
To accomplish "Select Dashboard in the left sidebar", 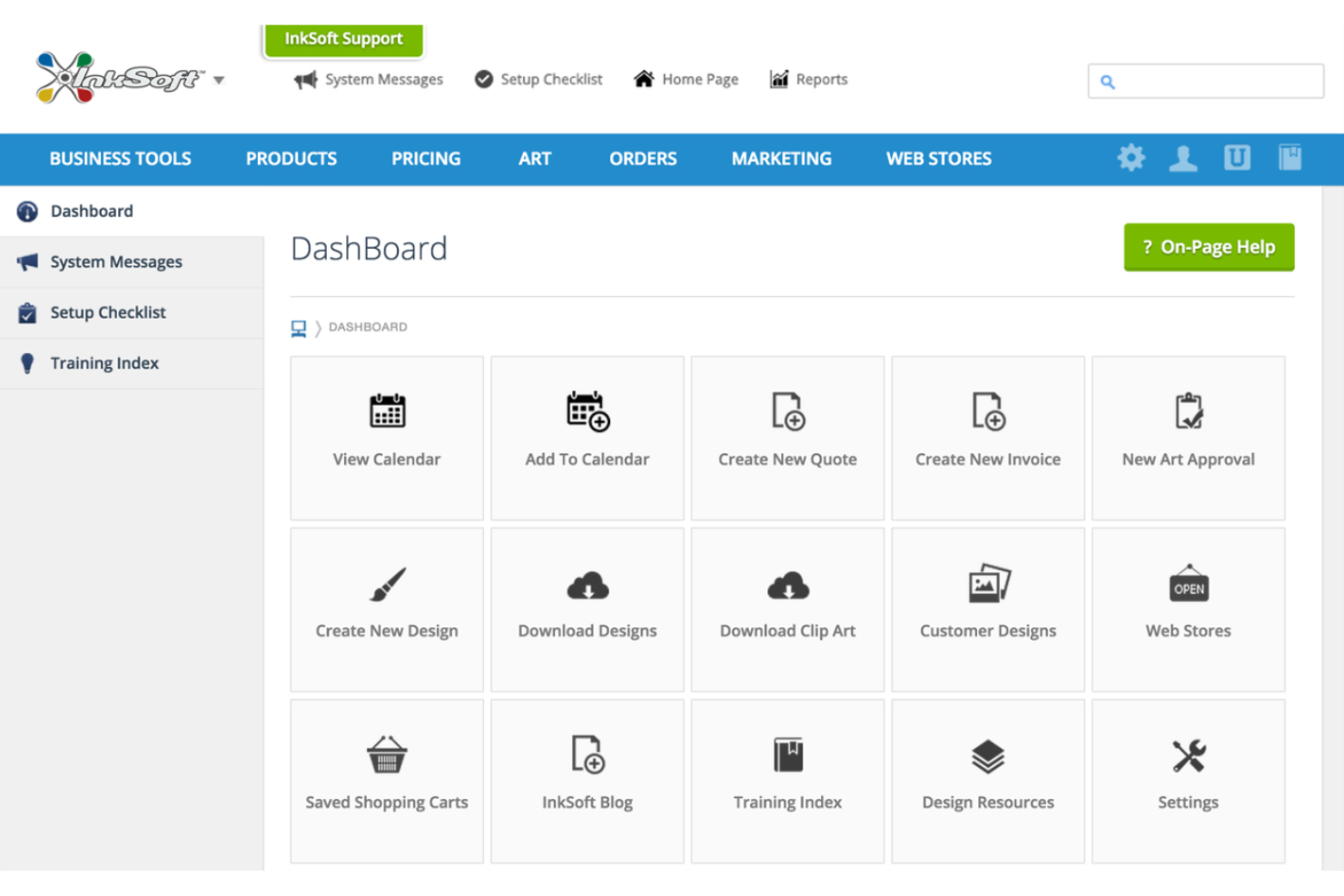I will click(132, 212).
